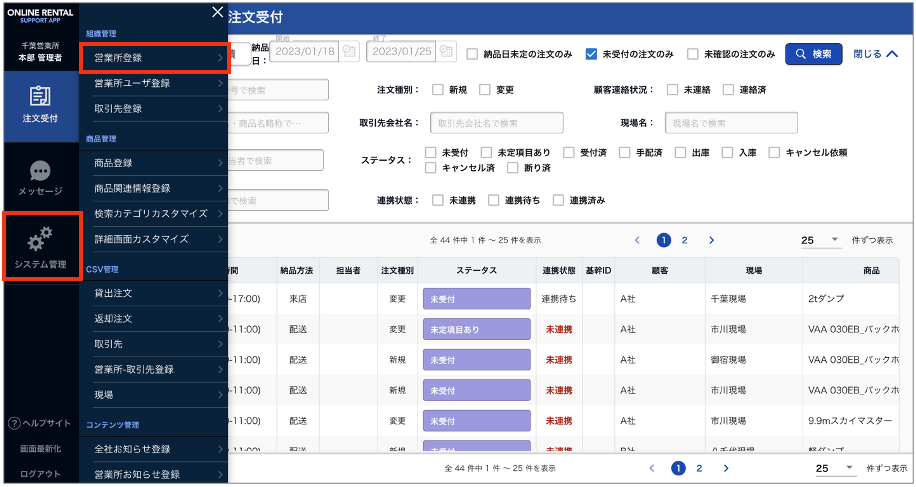Expand 商品登録 submenu item
916x487 pixels.
(154, 162)
